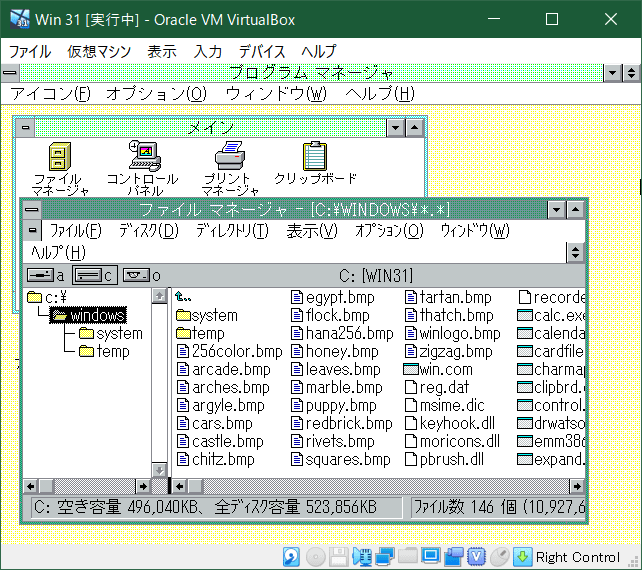Select the file hana256.bmp
This screenshot has width=642, height=570.
[x=342, y=333]
